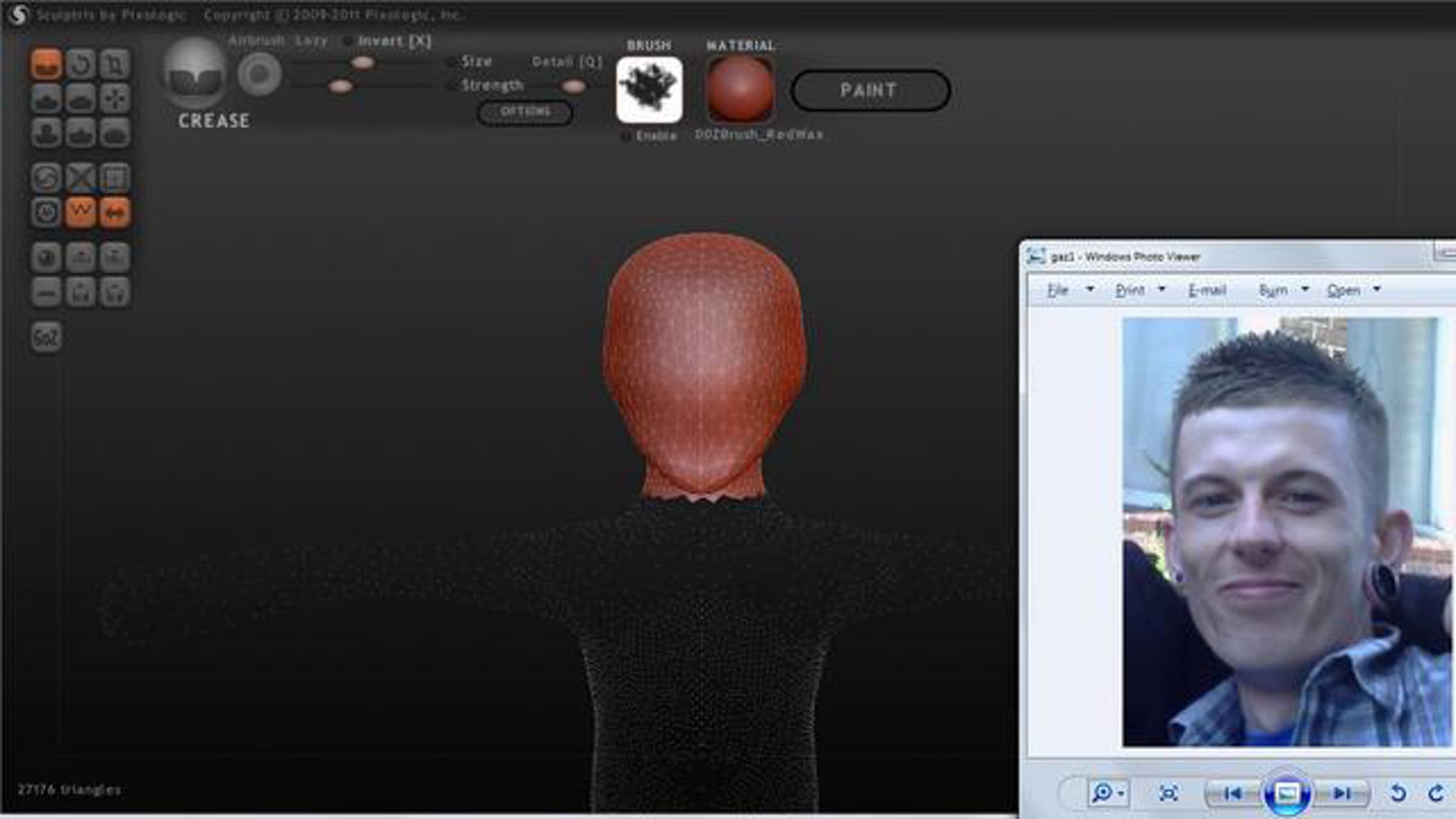1456x819 pixels.
Task: Expand the Open dropdown arrow
Action: pos(1377,289)
